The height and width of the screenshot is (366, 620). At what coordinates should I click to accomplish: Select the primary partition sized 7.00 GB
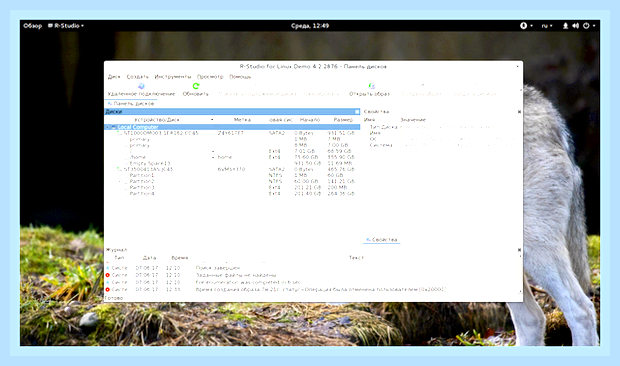pyautogui.click(x=232, y=145)
